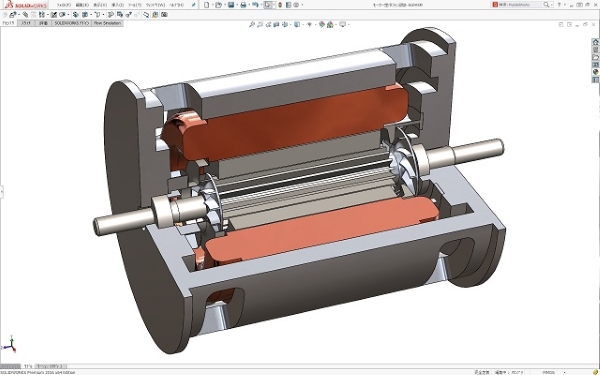Screen dimensions: 600x375
Task: Expand the Open file dropdown arrow
Action: pos(224,5)
